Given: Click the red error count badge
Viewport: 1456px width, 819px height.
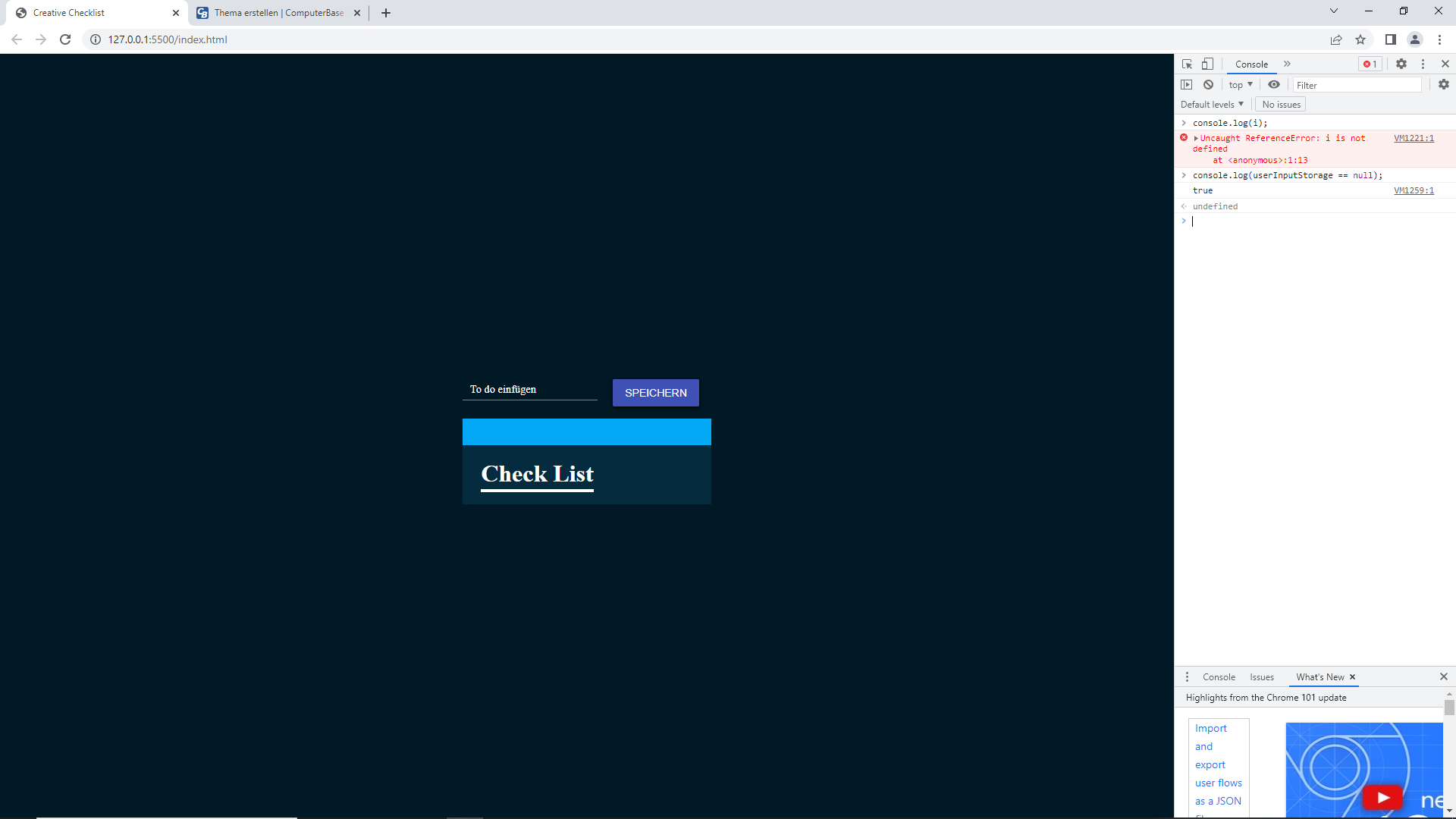Looking at the screenshot, I should [x=1370, y=64].
